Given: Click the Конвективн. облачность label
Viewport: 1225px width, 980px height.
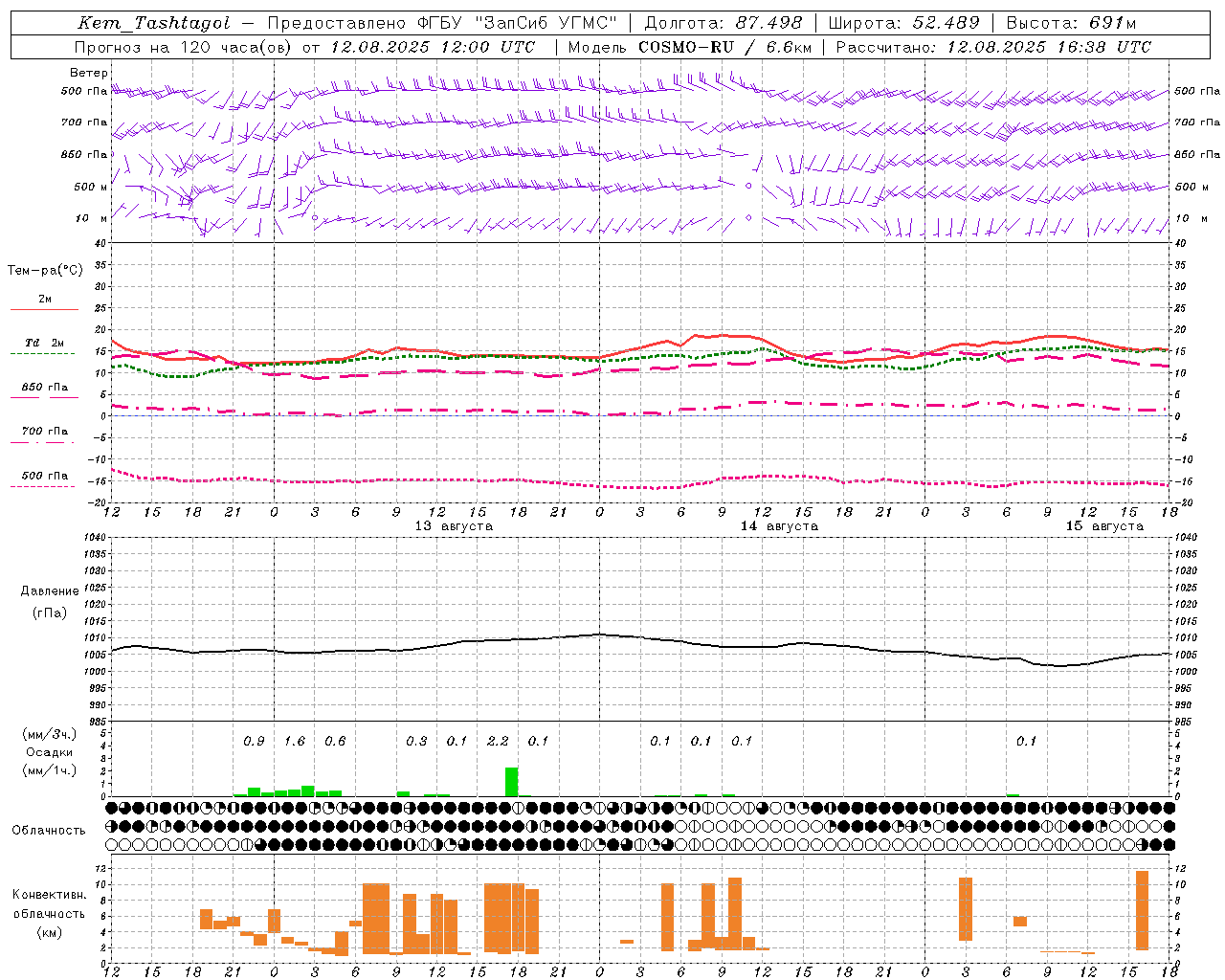Looking at the screenshot, I should pyautogui.click(x=49, y=904).
